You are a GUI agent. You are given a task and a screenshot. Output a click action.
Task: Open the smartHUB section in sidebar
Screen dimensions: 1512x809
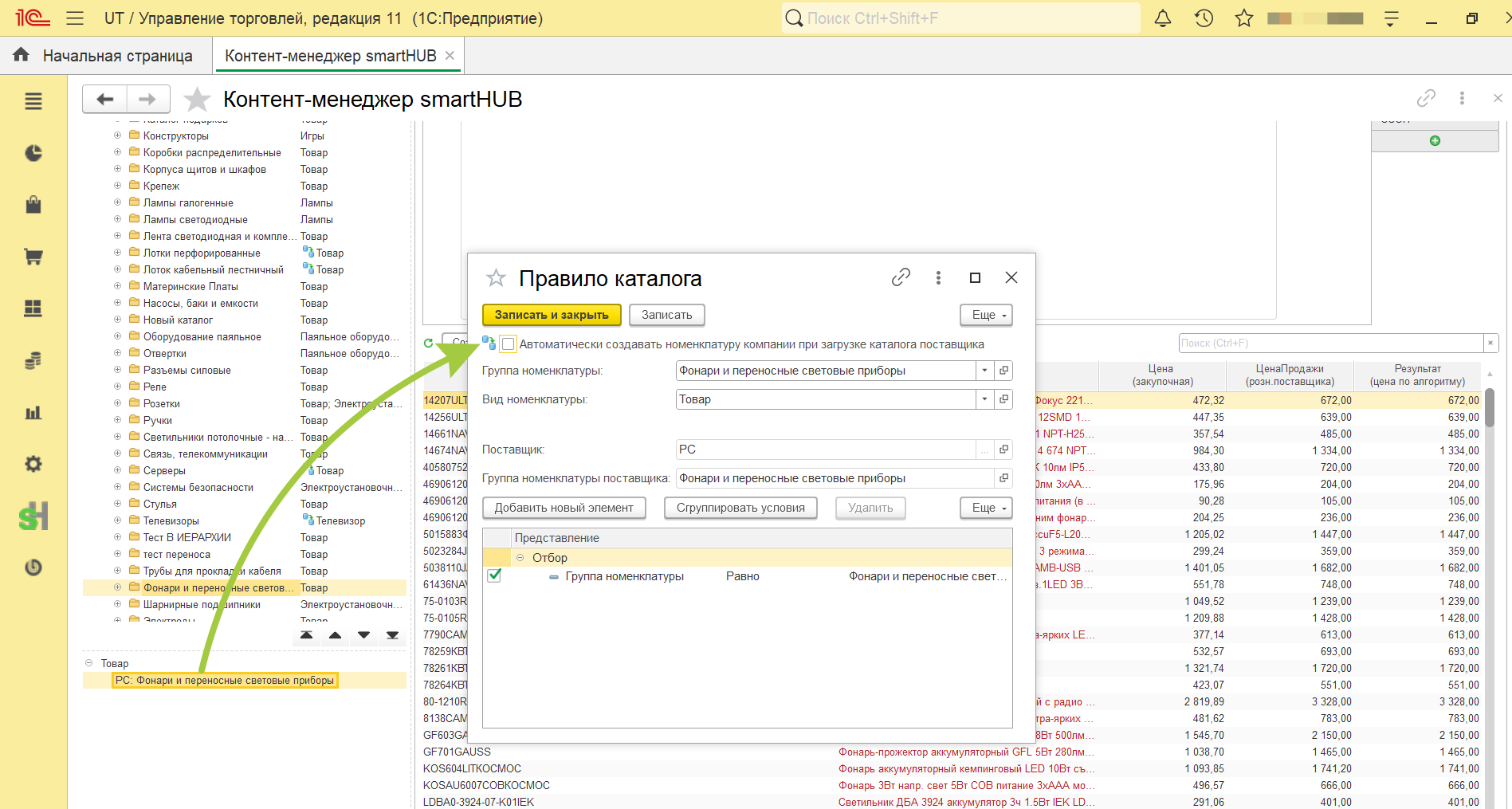(33, 516)
